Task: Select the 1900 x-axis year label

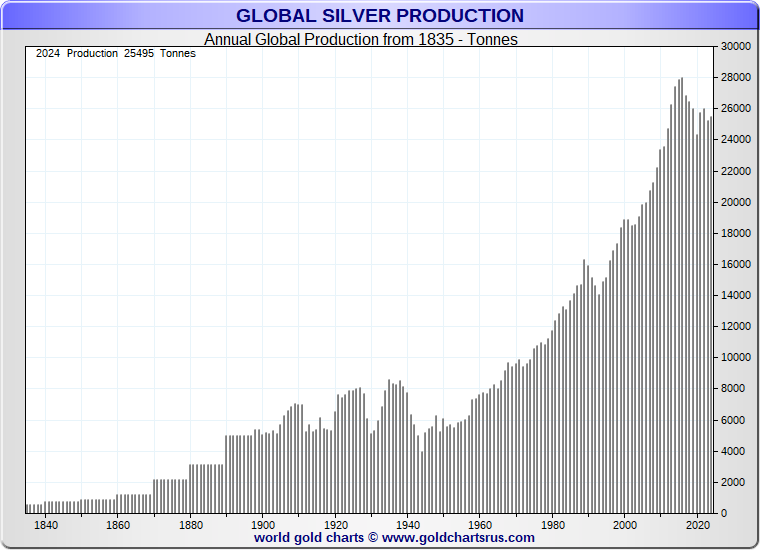Action: [263, 525]
